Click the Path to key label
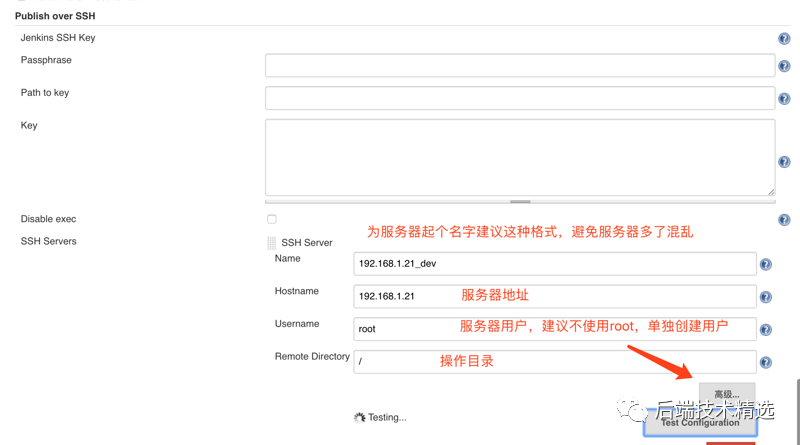800x445 pixels. pos(44,93)
